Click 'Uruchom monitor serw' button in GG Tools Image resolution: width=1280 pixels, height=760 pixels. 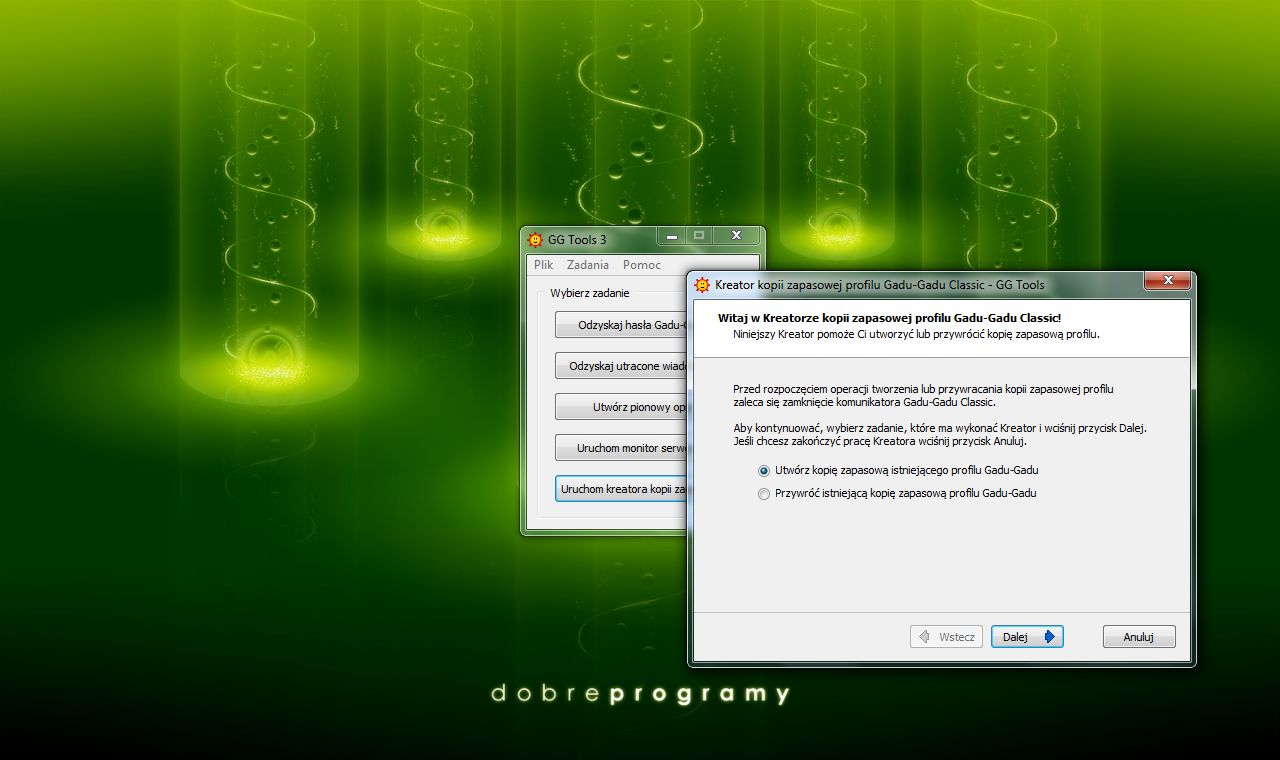621,448
